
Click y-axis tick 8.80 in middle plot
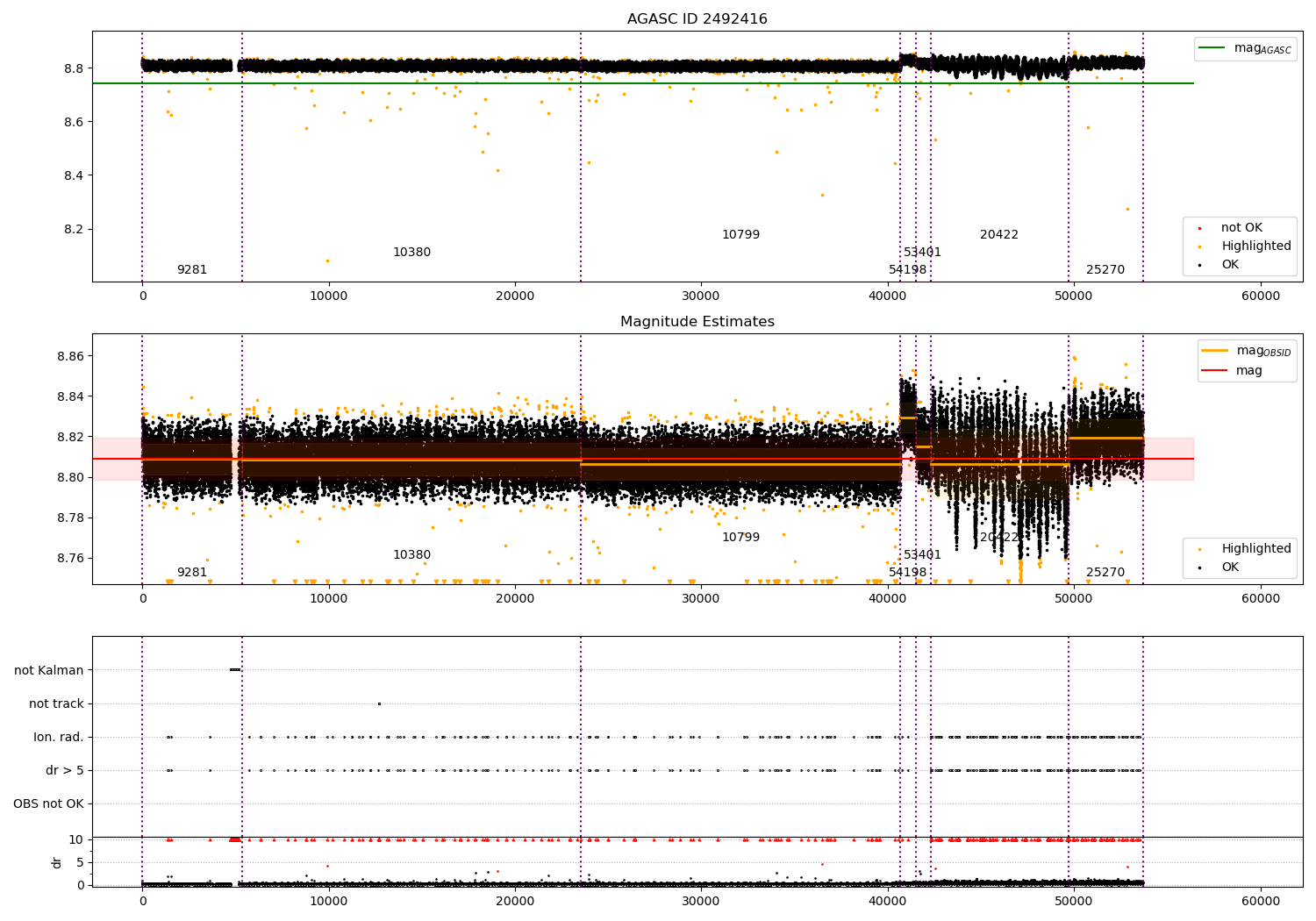click(70, 477)
